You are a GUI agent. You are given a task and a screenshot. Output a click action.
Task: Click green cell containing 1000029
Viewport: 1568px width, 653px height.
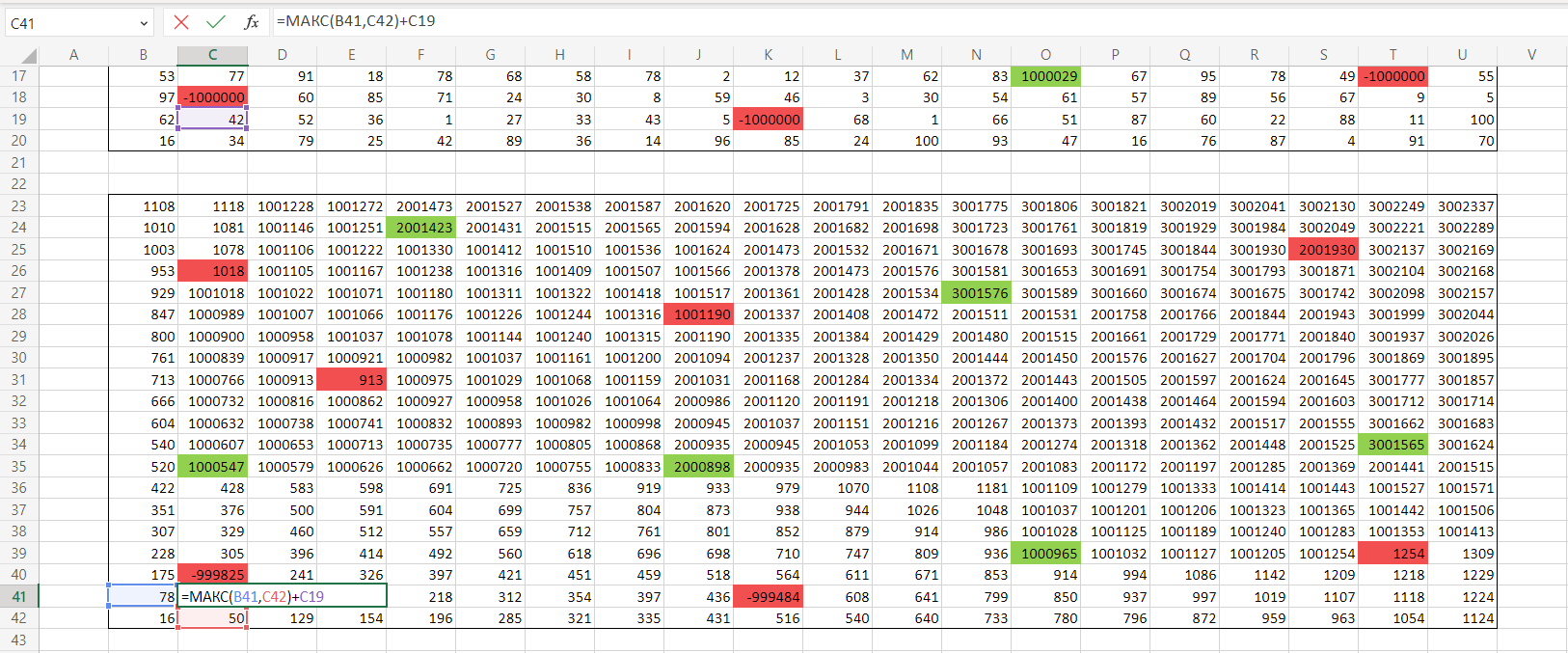pos(1045,76)
